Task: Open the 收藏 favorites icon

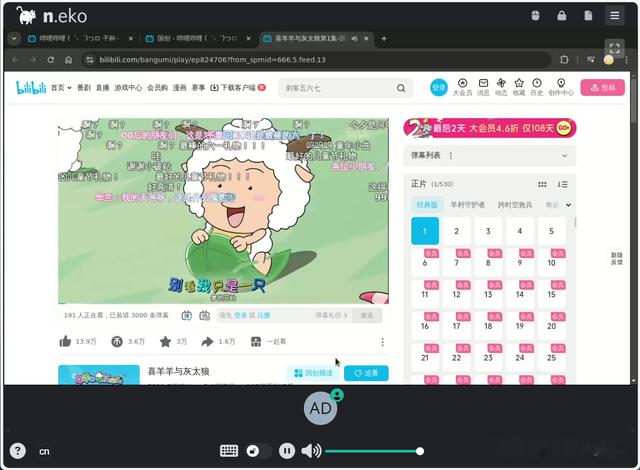Action: tap(519, 87)
